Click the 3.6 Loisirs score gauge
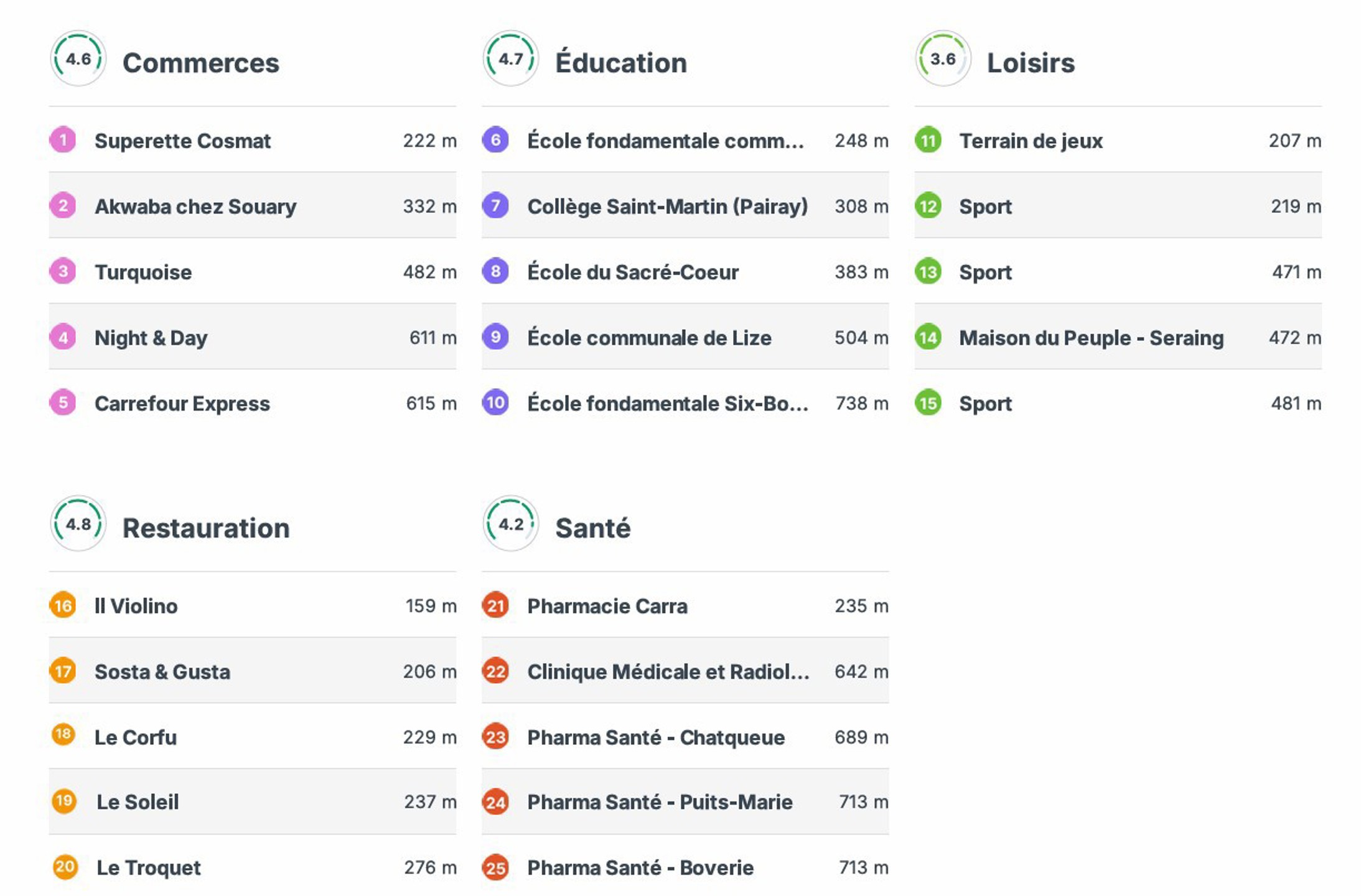Viewport: 1361px width, 896px height. point(943,59)
